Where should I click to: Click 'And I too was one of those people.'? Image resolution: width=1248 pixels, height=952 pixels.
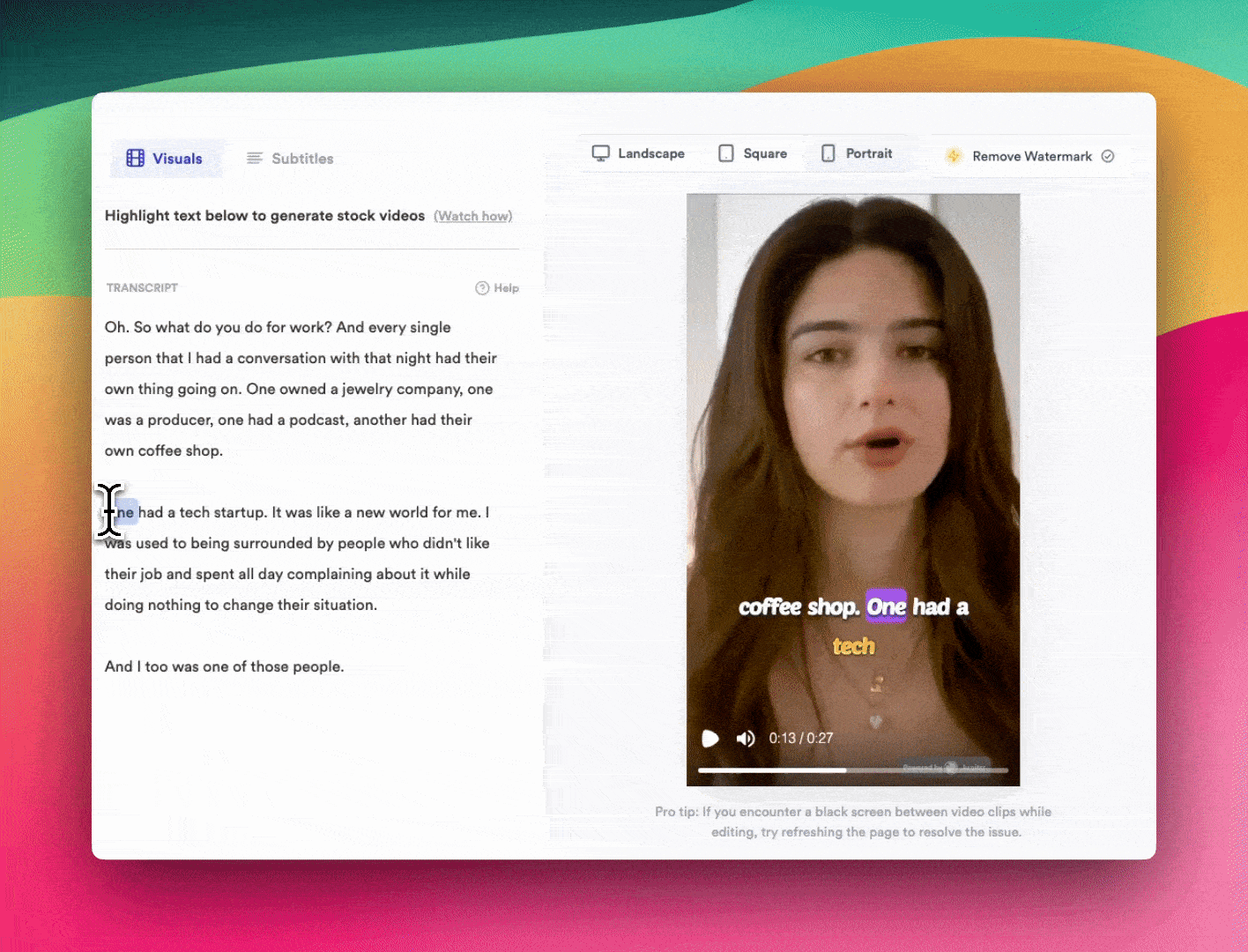click(224, 666)
